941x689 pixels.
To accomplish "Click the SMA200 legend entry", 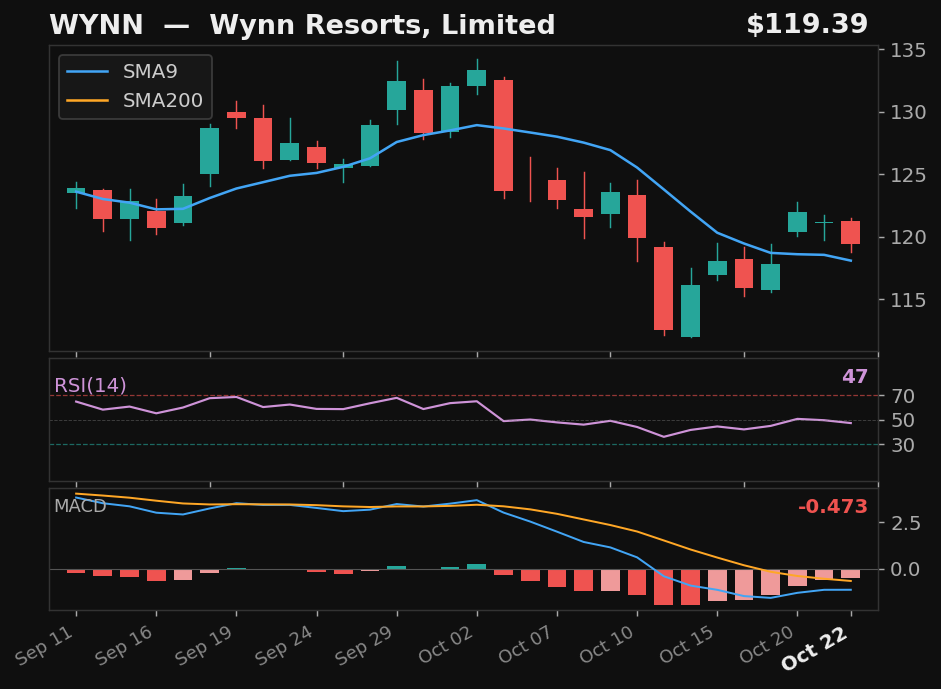I will pyautogui.click(x=134, y=100).
